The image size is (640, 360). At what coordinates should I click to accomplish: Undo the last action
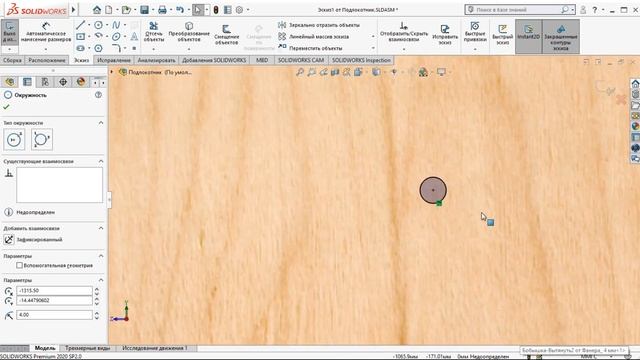click(x=180, y=9)
